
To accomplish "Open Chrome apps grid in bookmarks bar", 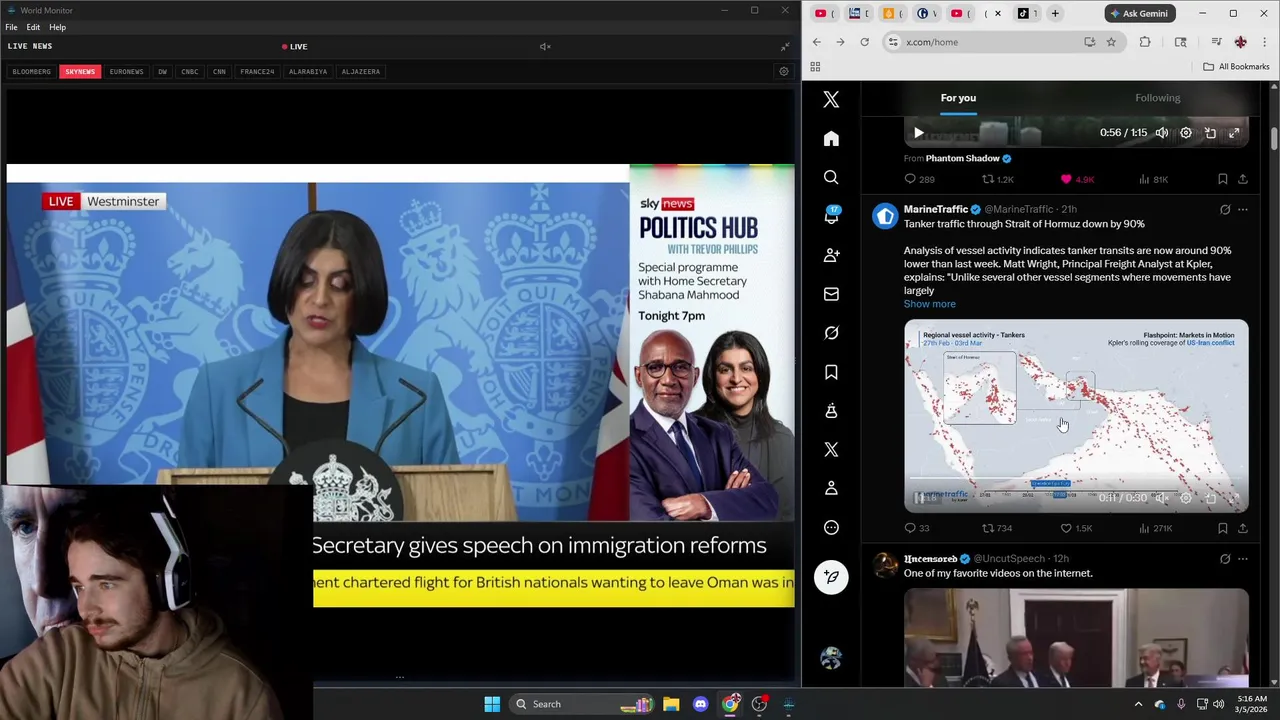I will (815, 67).
